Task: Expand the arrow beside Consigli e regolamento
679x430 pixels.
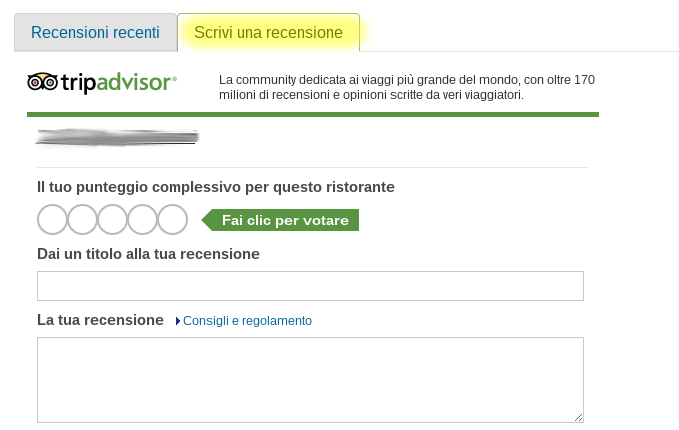Action: click(x=178, y=321)
